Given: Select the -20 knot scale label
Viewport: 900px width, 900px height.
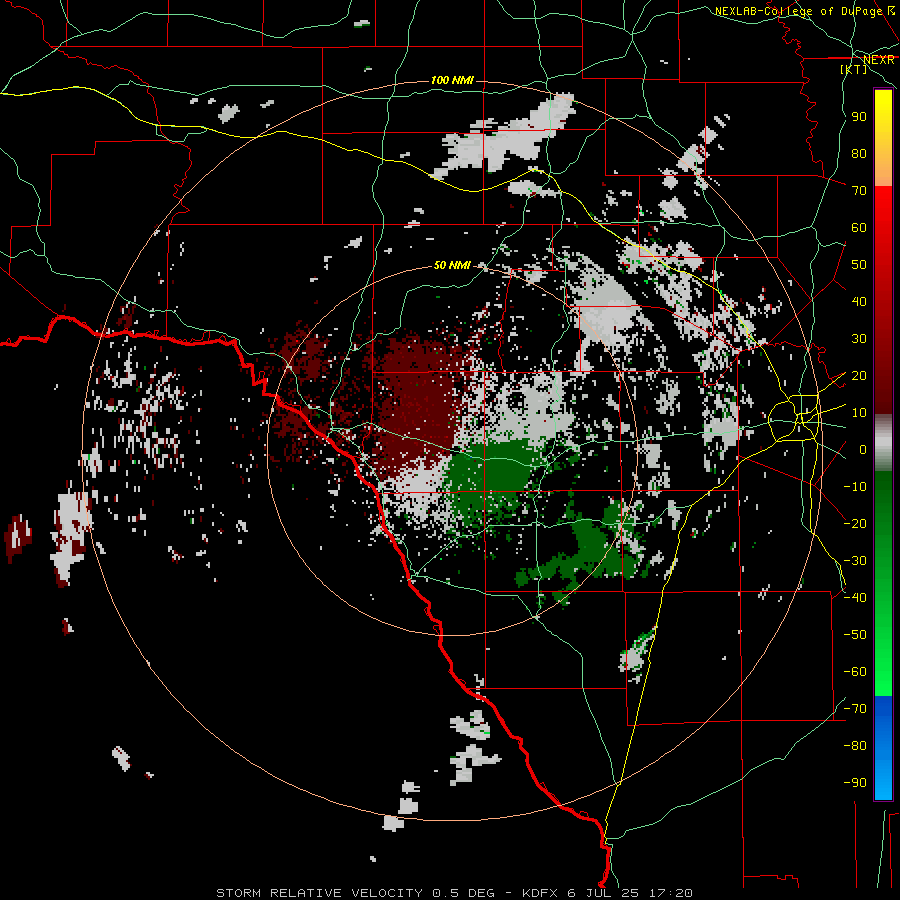Looking at the screenshot, I should pos(855,523).
